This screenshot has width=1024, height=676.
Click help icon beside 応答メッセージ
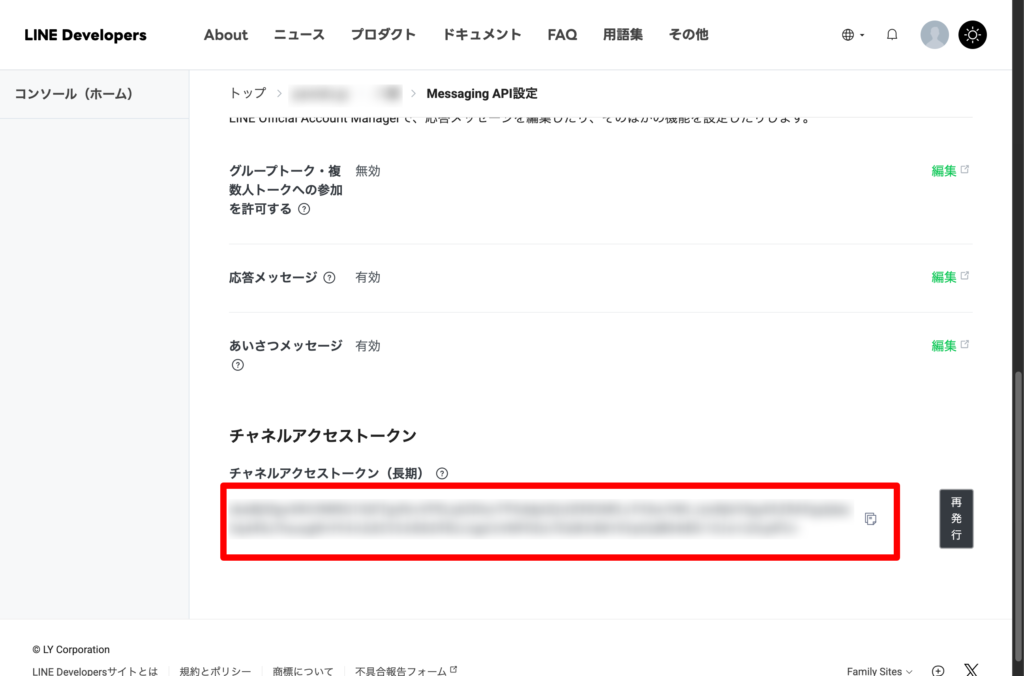pyautogui.click(x=329, y=278)
